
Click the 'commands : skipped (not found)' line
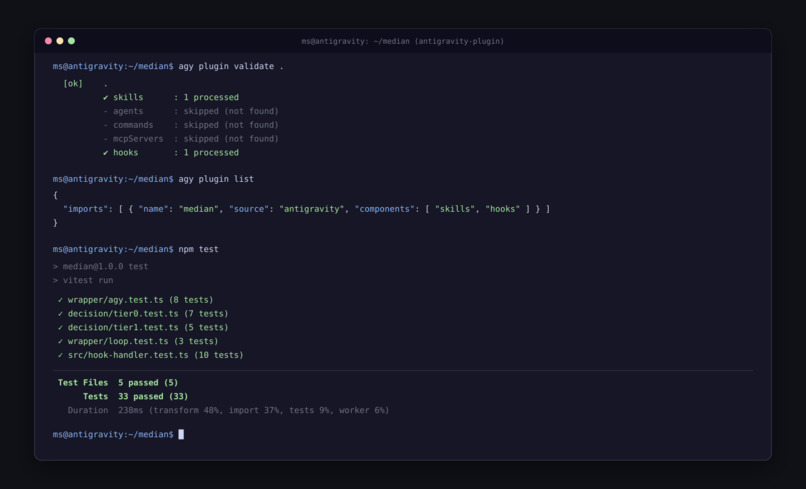point(191,125)
